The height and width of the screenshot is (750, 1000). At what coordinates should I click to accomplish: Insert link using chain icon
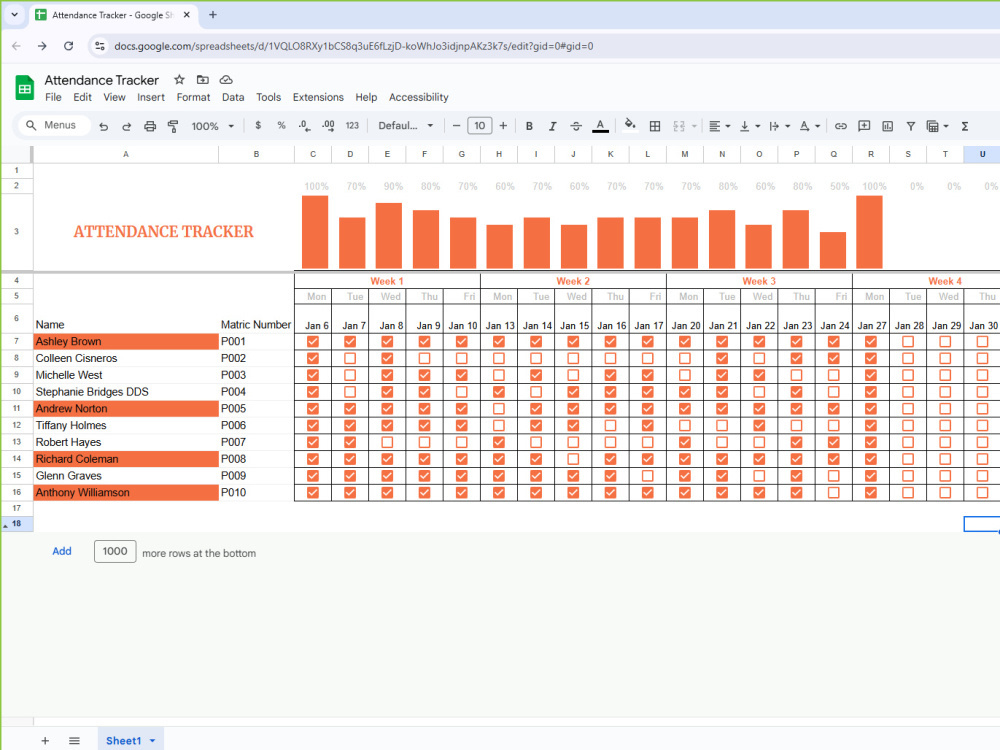pos(841,126)
